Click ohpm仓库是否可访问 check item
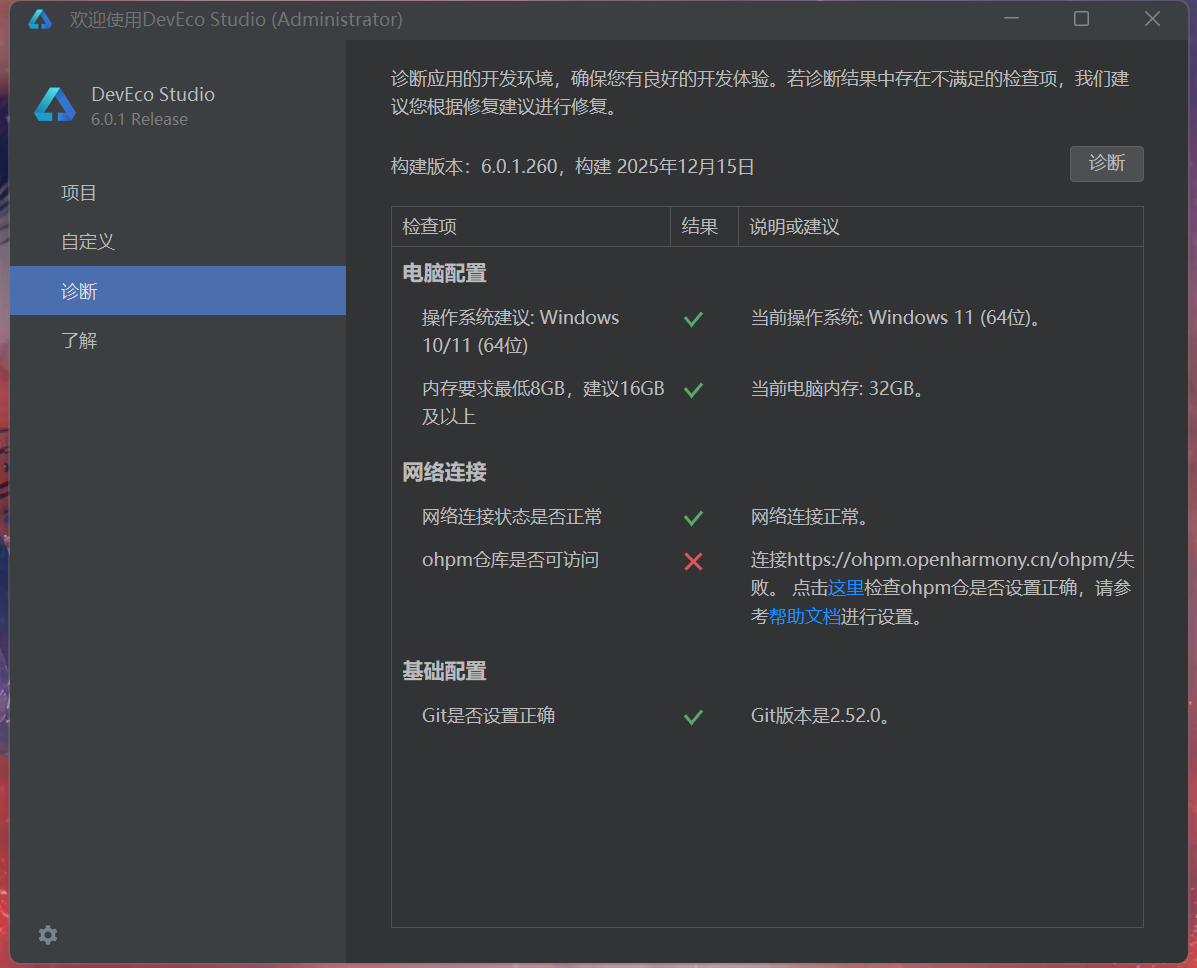 click(x=510, y=560)
